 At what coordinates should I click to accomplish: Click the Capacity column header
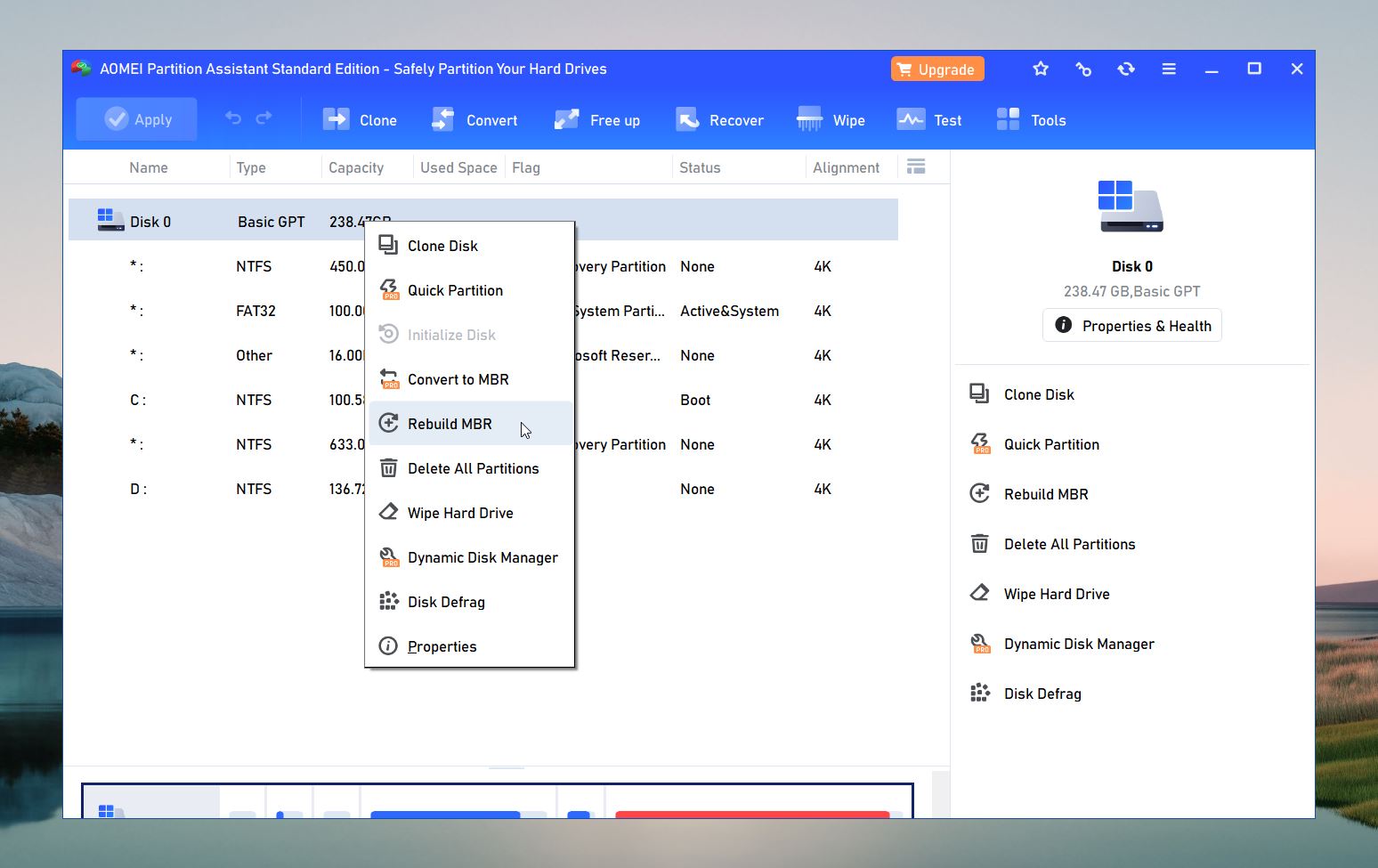click(x=356, y=167)
